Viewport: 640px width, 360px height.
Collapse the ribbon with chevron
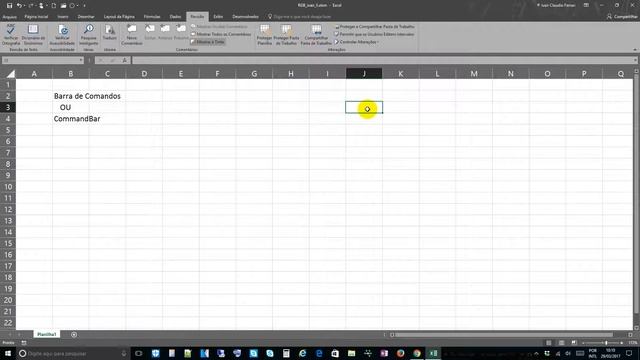(635, 50)
